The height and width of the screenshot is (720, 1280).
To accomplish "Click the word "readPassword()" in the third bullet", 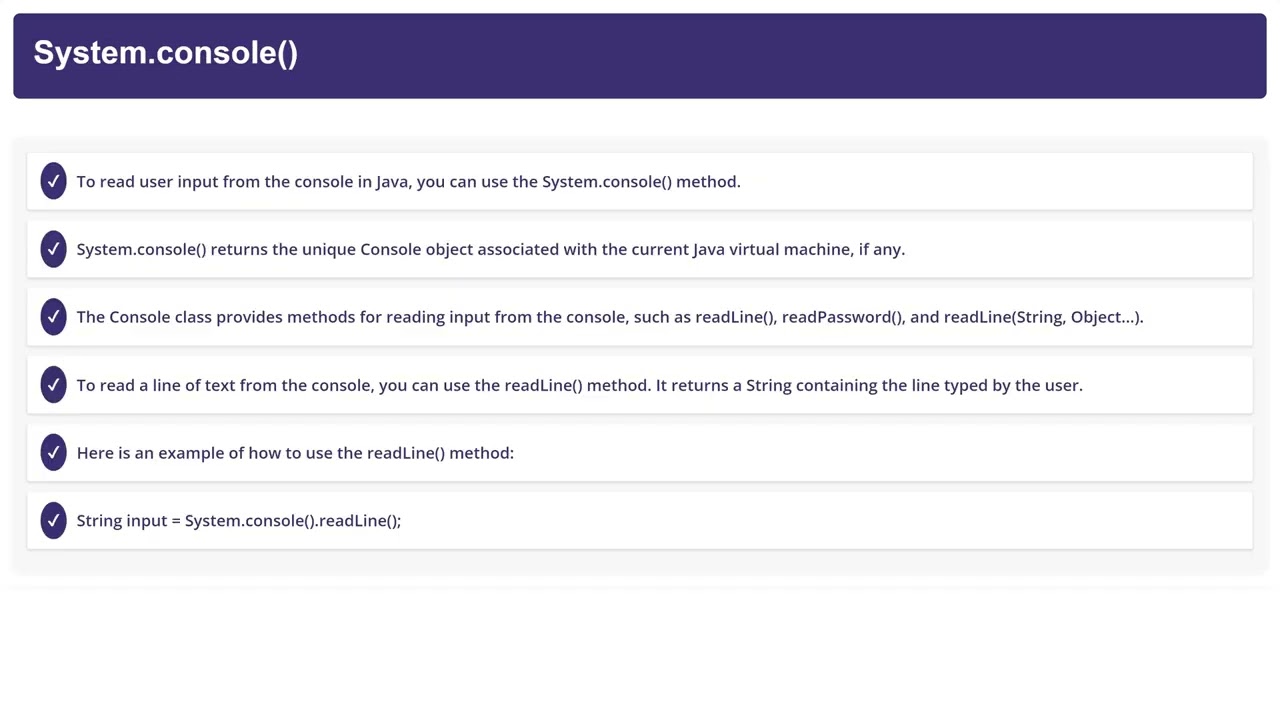I will (x=842, y=317).
